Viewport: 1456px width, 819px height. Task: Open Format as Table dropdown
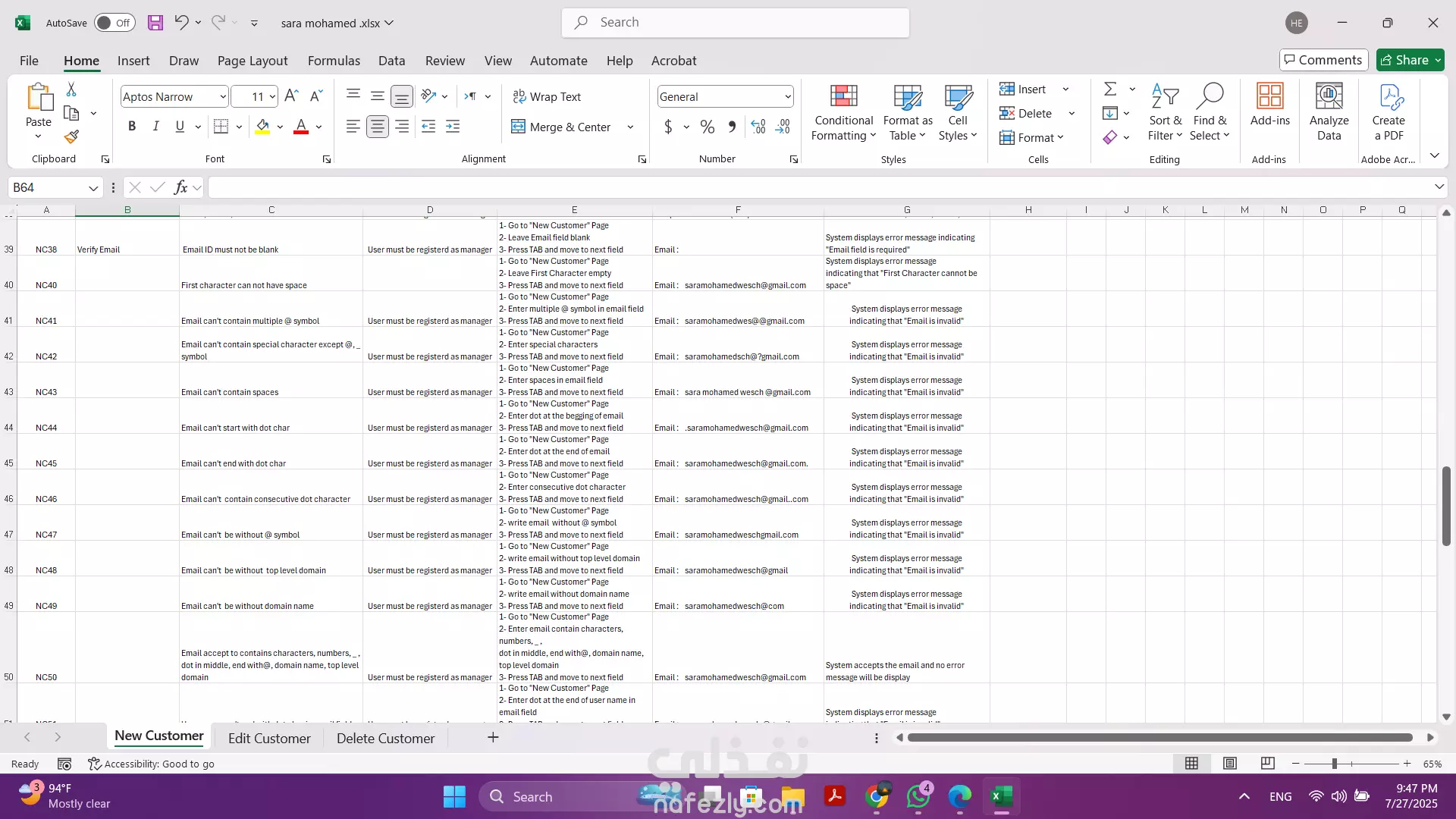[x=908, y=112]
